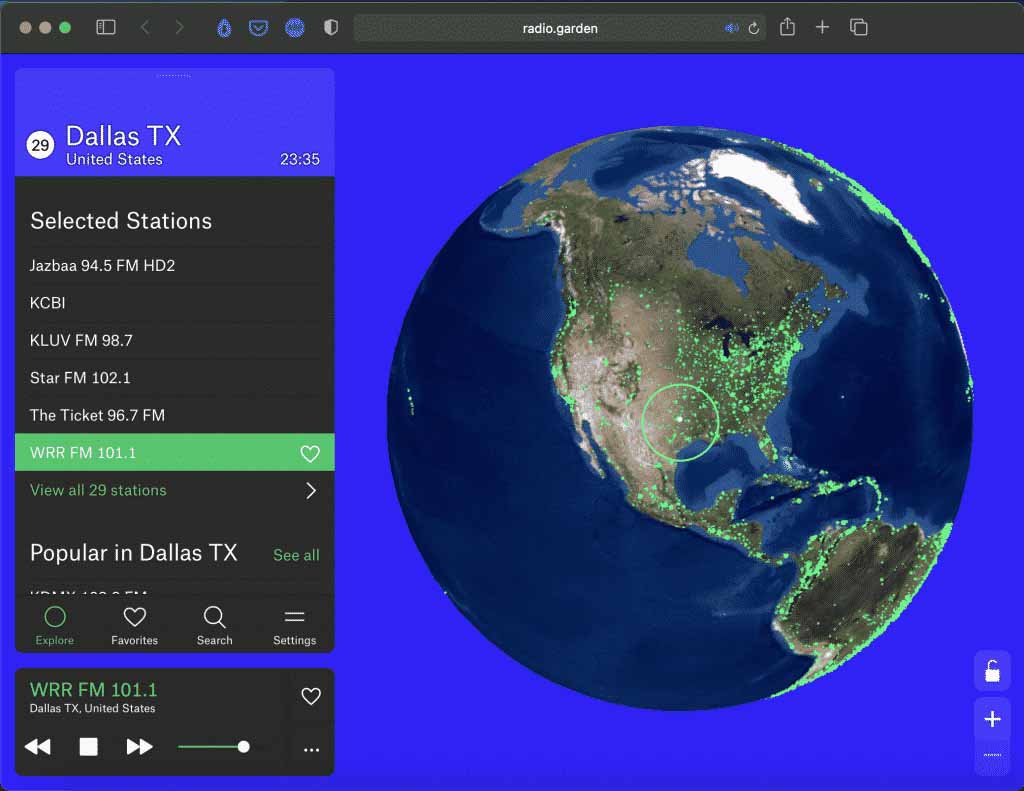Screen dimensions: 1024x791
Task: Zoom in on globe with plus button
Action: click(992, 719)
